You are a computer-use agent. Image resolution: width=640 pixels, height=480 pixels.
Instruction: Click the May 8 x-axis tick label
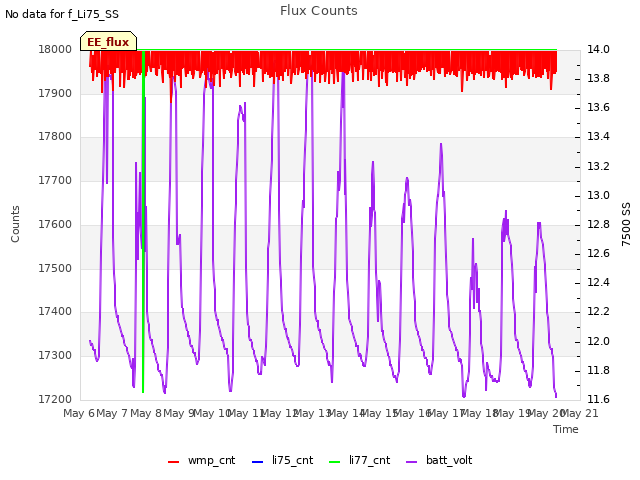[146, 413]
